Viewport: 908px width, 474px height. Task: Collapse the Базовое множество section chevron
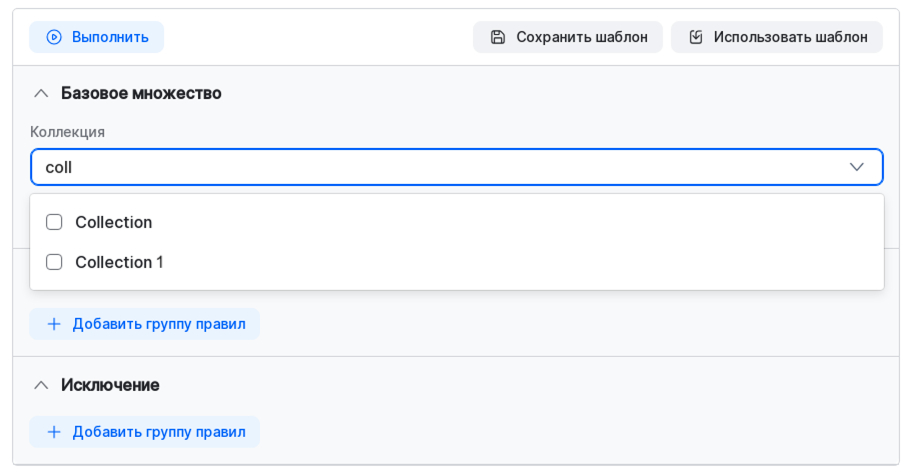[x=41, y=93]
